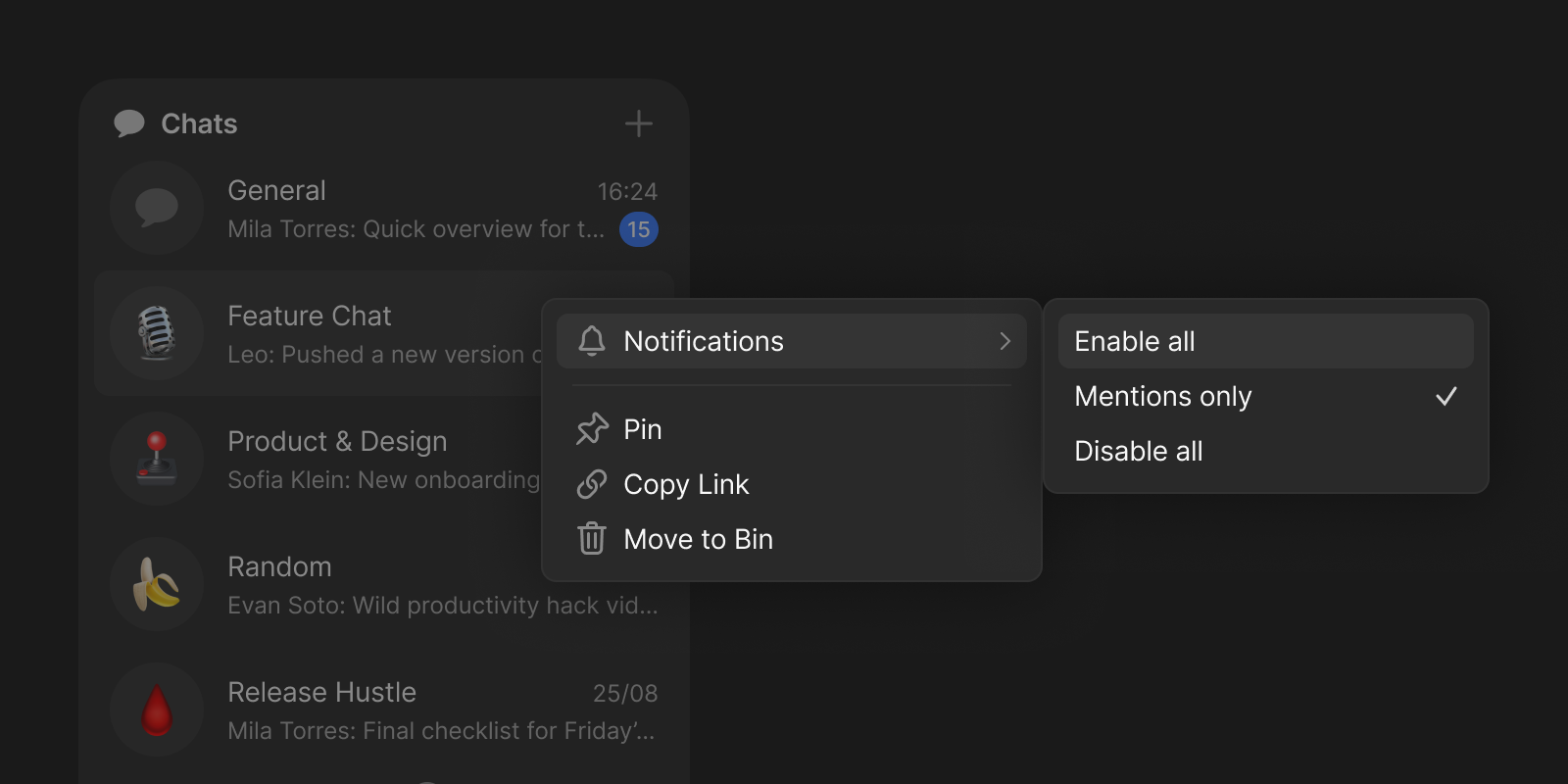Screen dimensions: 1568x784
Task: Expand the Notifications submenu chevron
Action: pos(1004,341)
